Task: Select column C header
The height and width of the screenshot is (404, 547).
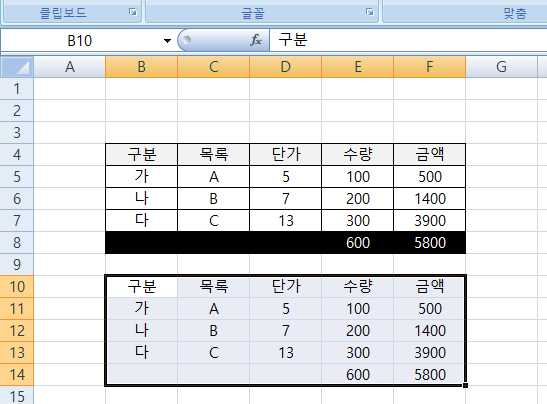Action: (213, 67)
